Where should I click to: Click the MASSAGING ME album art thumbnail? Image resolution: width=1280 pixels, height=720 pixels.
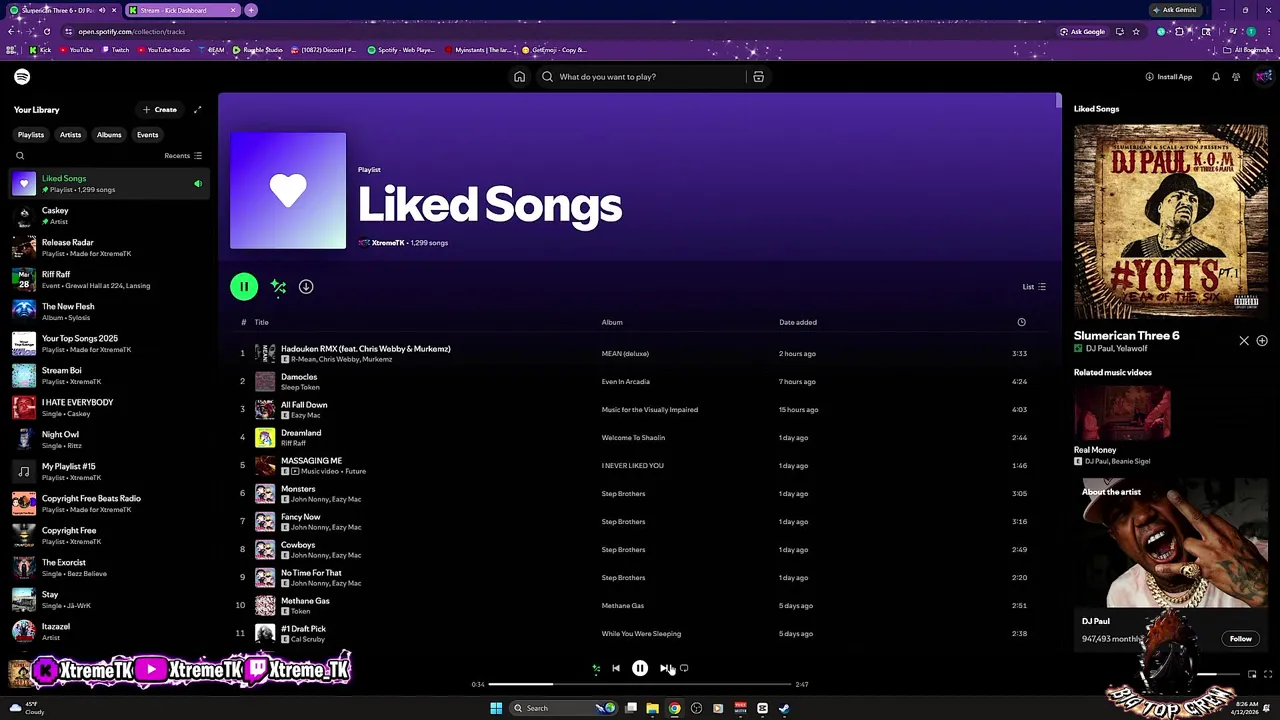pos(265,466)
